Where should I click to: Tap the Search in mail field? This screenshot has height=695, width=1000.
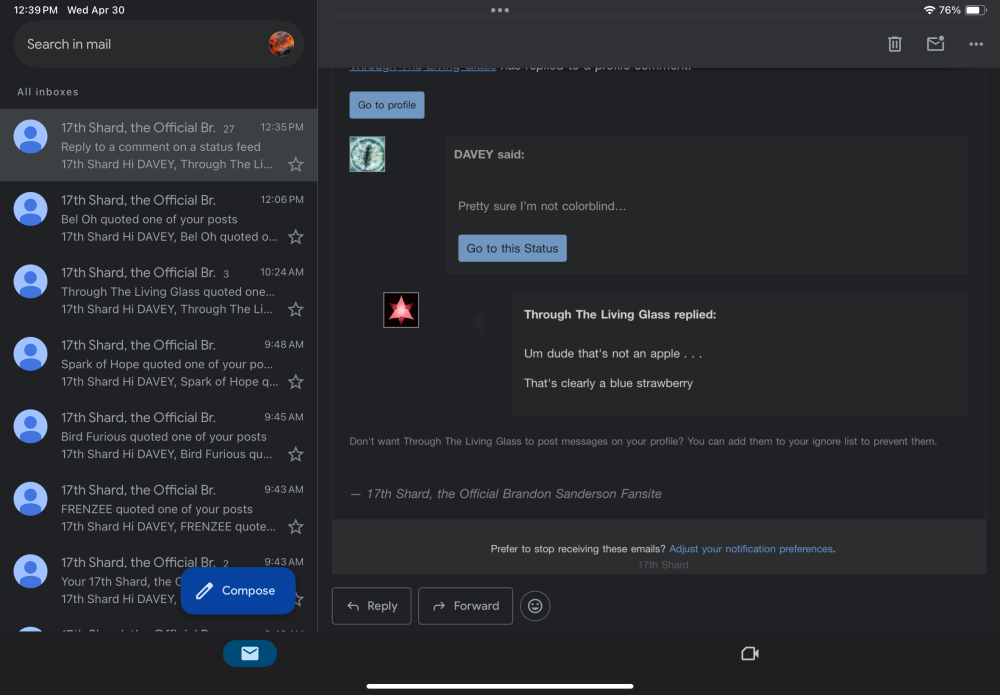[x=159, y=44]
